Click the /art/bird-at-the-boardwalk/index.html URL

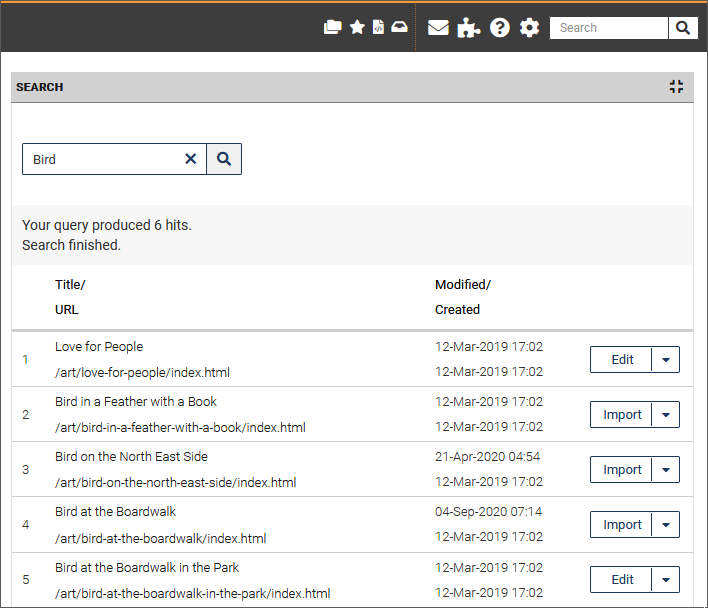[161, 539]
